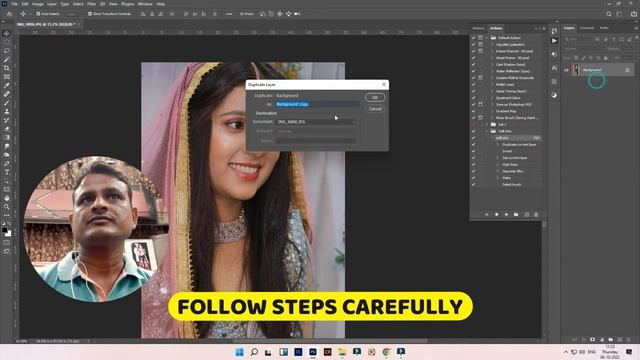This screenshot has width=640, height=360.
Task: Select the Gradient tool
Action: [x=7, y=138]
